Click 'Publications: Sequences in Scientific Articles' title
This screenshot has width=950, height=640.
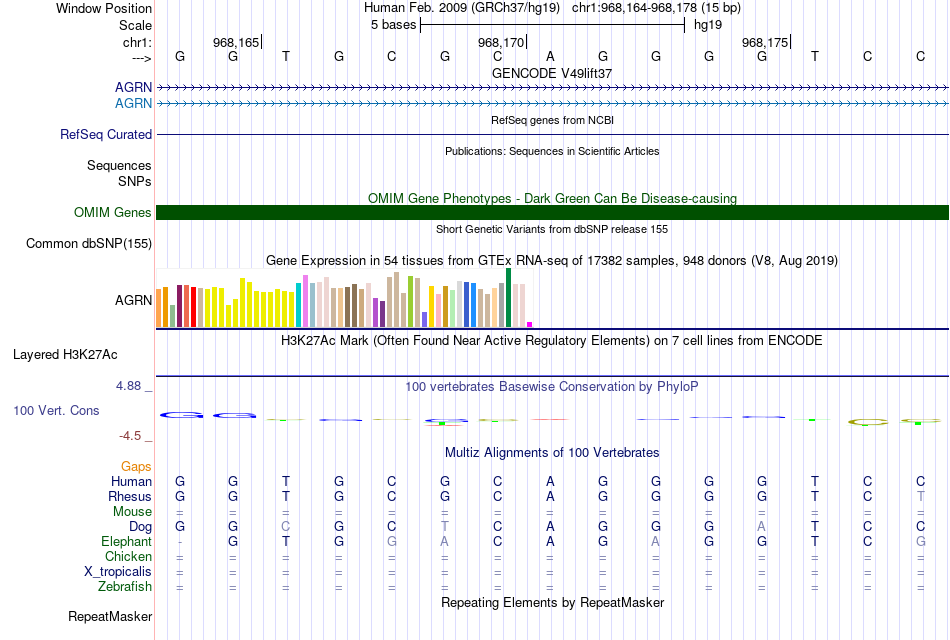coord(552,151)
